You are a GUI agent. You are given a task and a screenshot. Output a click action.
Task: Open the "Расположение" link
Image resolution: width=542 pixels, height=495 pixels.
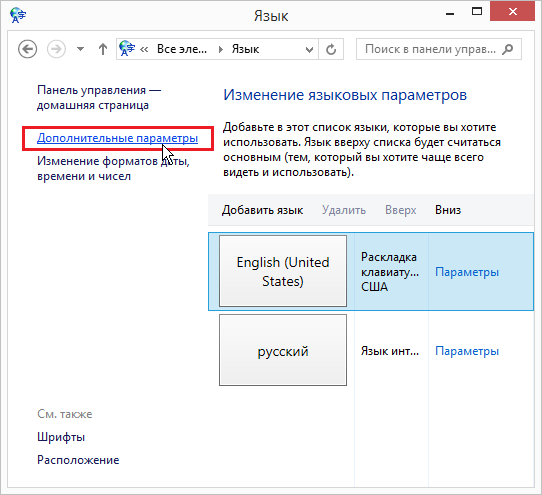78,460
